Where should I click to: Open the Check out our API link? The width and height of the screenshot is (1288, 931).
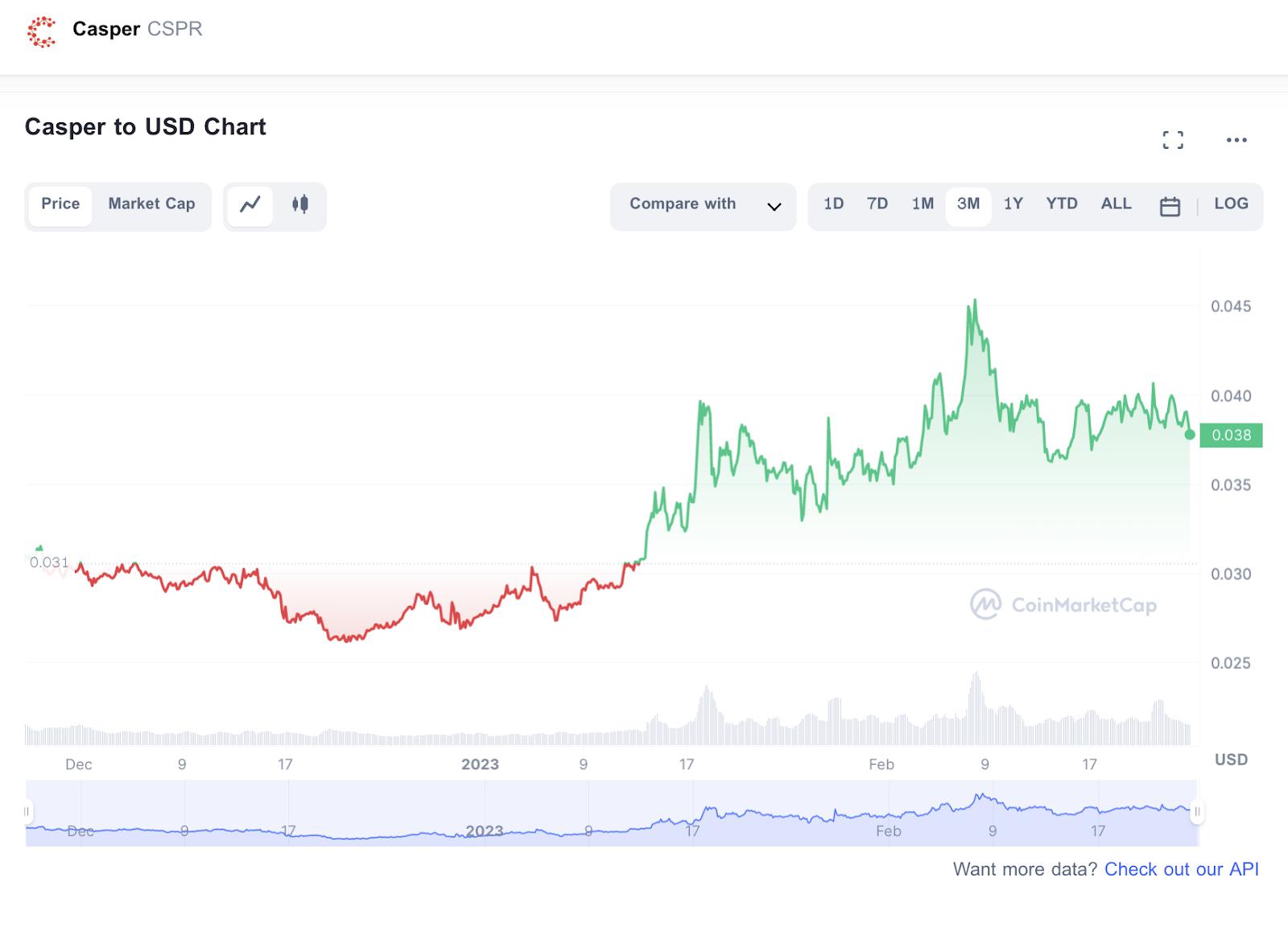[1181, 869]
